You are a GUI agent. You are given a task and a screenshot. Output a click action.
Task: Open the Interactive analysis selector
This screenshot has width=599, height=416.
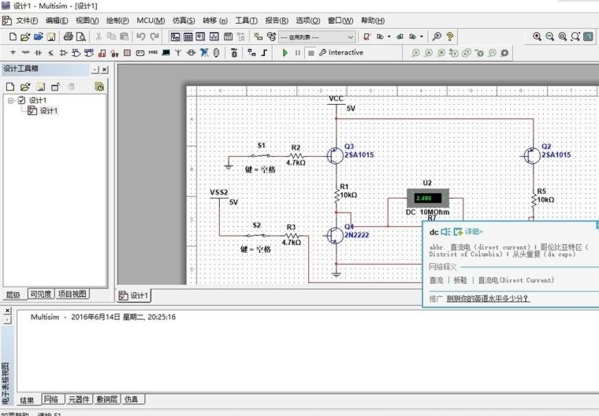coord(341,53)
